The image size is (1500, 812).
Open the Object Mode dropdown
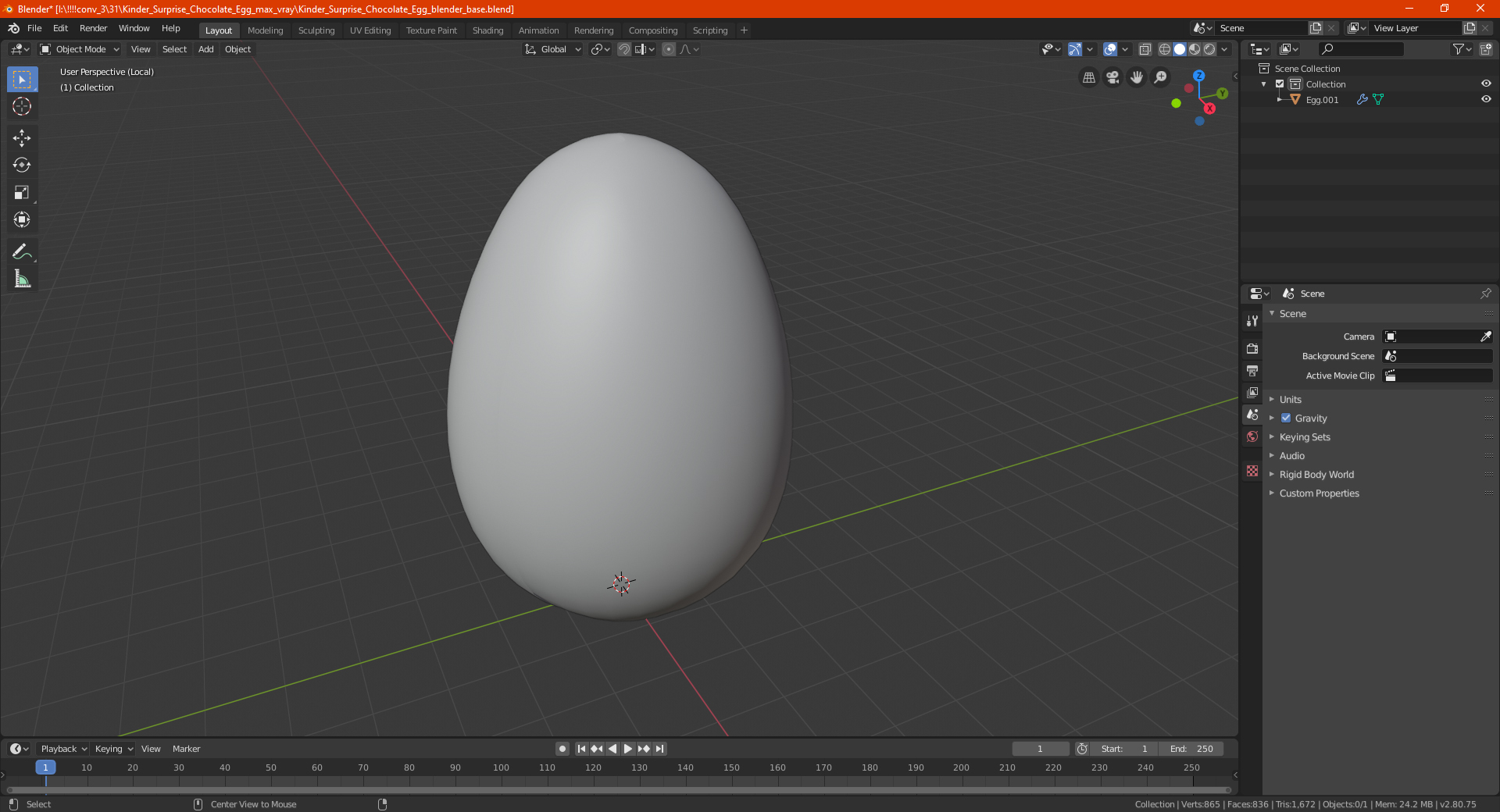(x=80, y=49)
